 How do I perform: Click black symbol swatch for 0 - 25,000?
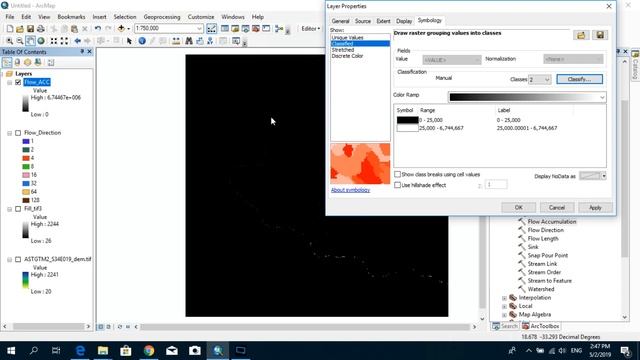coord(407,120)
